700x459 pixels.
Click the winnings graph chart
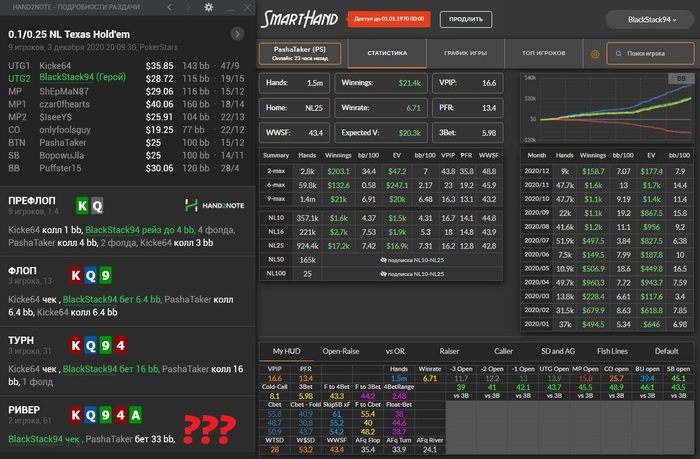[608, 108]
